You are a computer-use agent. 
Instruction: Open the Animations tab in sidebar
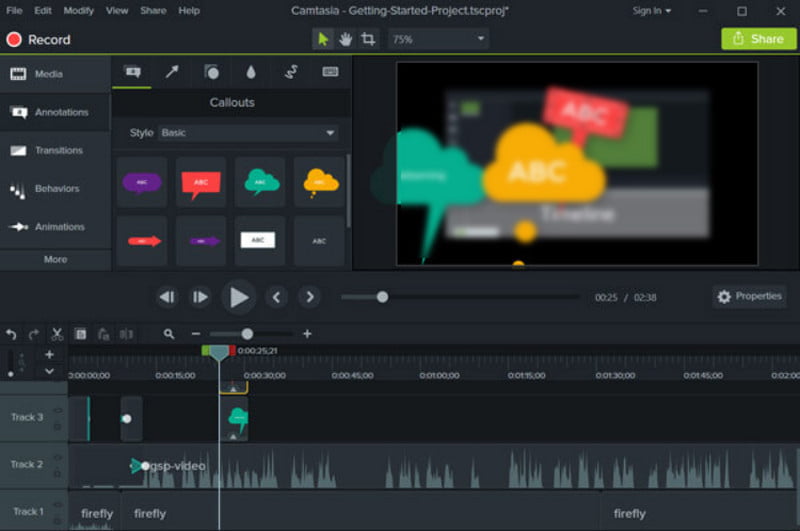point(55,227)
